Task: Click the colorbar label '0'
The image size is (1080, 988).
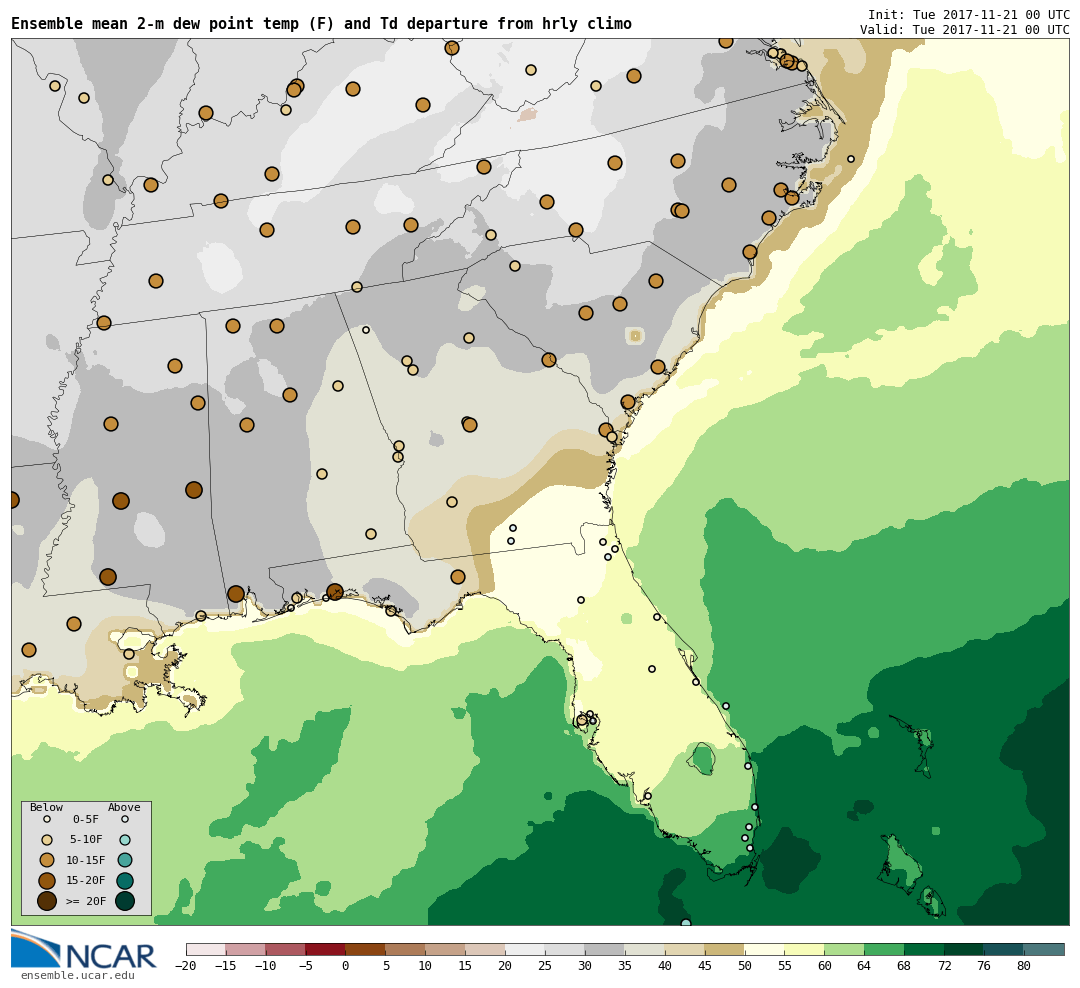Action: [x=346, y=966]
